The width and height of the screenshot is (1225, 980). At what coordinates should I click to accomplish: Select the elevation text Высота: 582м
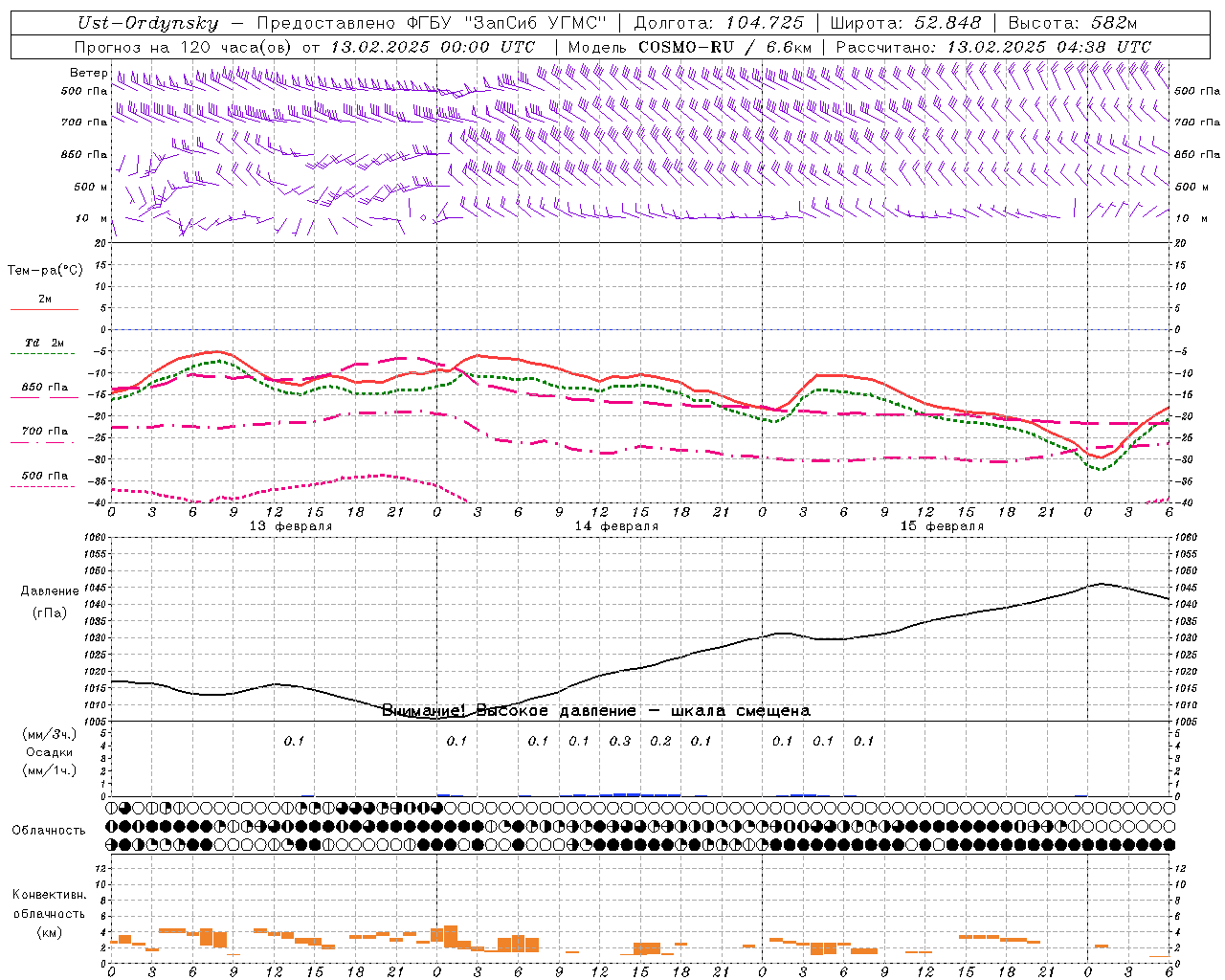(x=1072, y=23)
